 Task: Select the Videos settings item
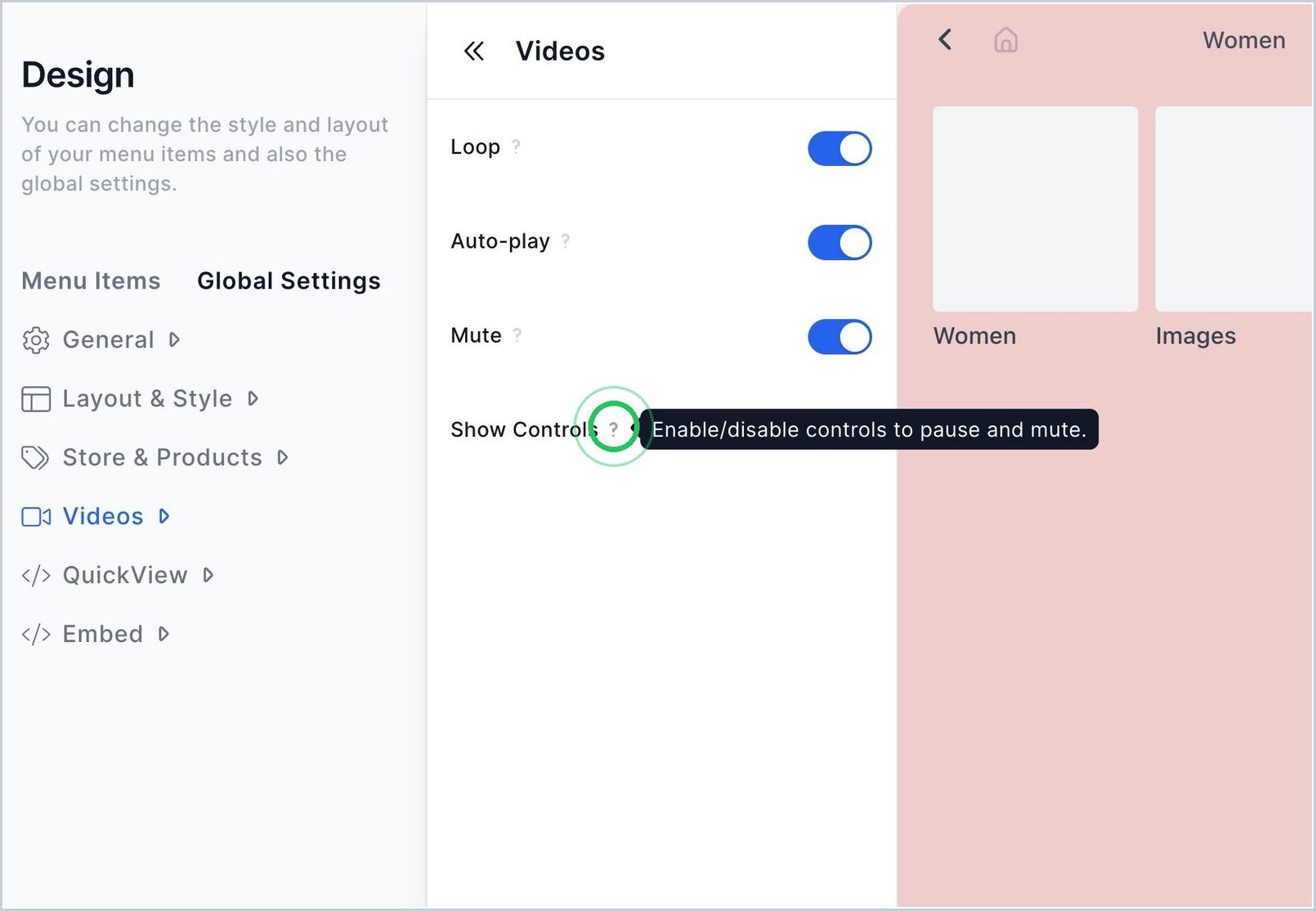(x=96, y=516)
